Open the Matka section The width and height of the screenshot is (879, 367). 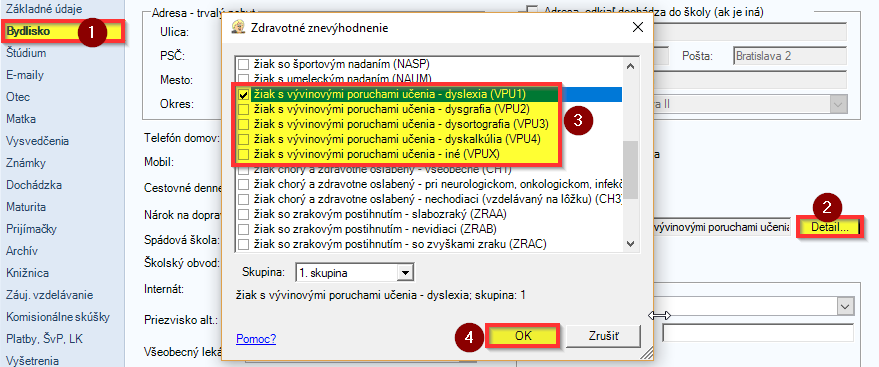[21, 119]
